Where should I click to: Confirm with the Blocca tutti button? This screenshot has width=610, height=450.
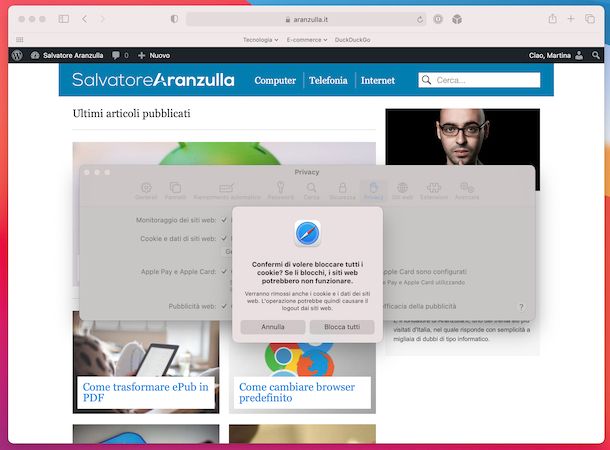pos(342,327)
